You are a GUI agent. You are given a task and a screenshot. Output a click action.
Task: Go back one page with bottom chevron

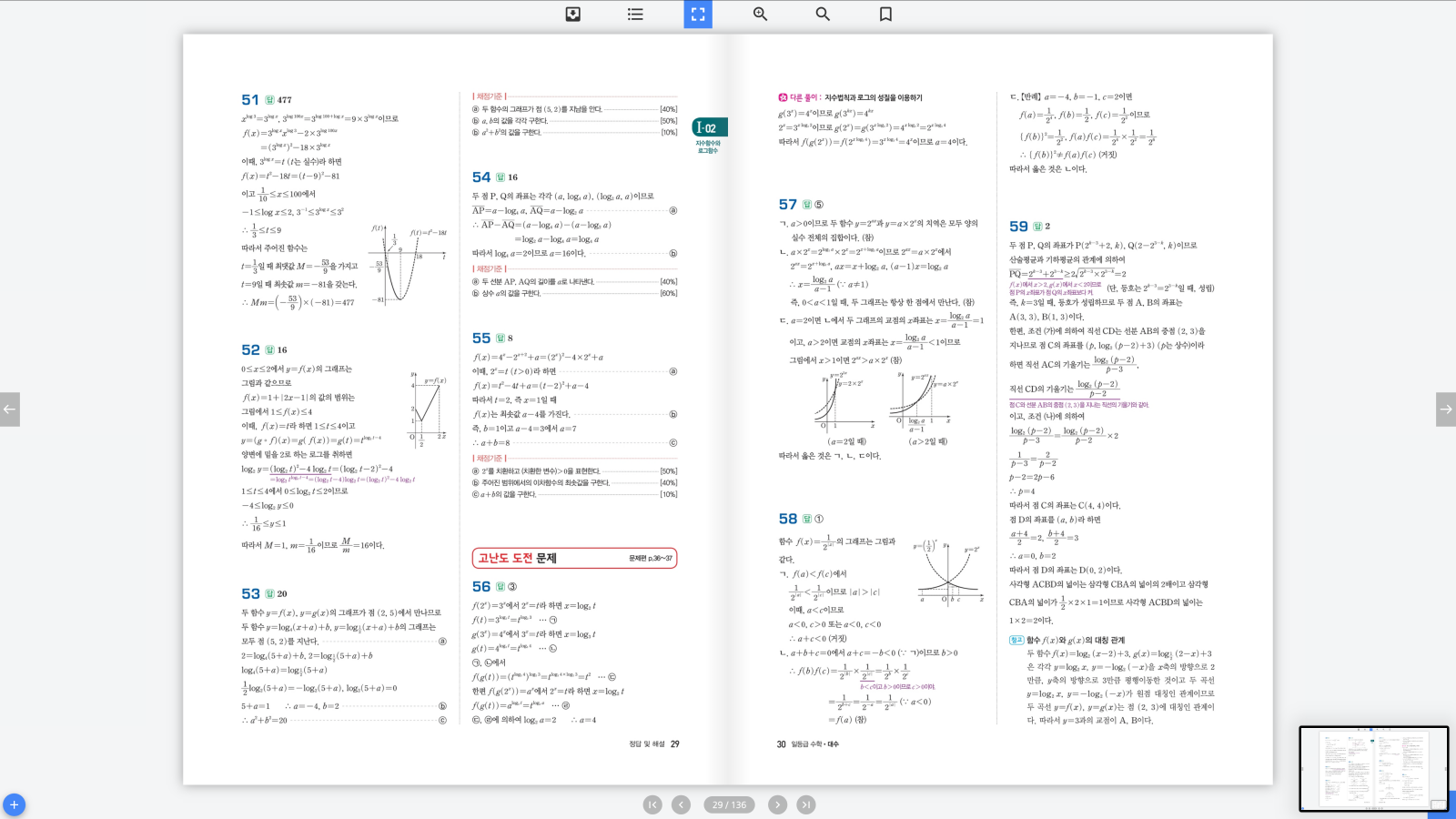(x=681, y=804)
